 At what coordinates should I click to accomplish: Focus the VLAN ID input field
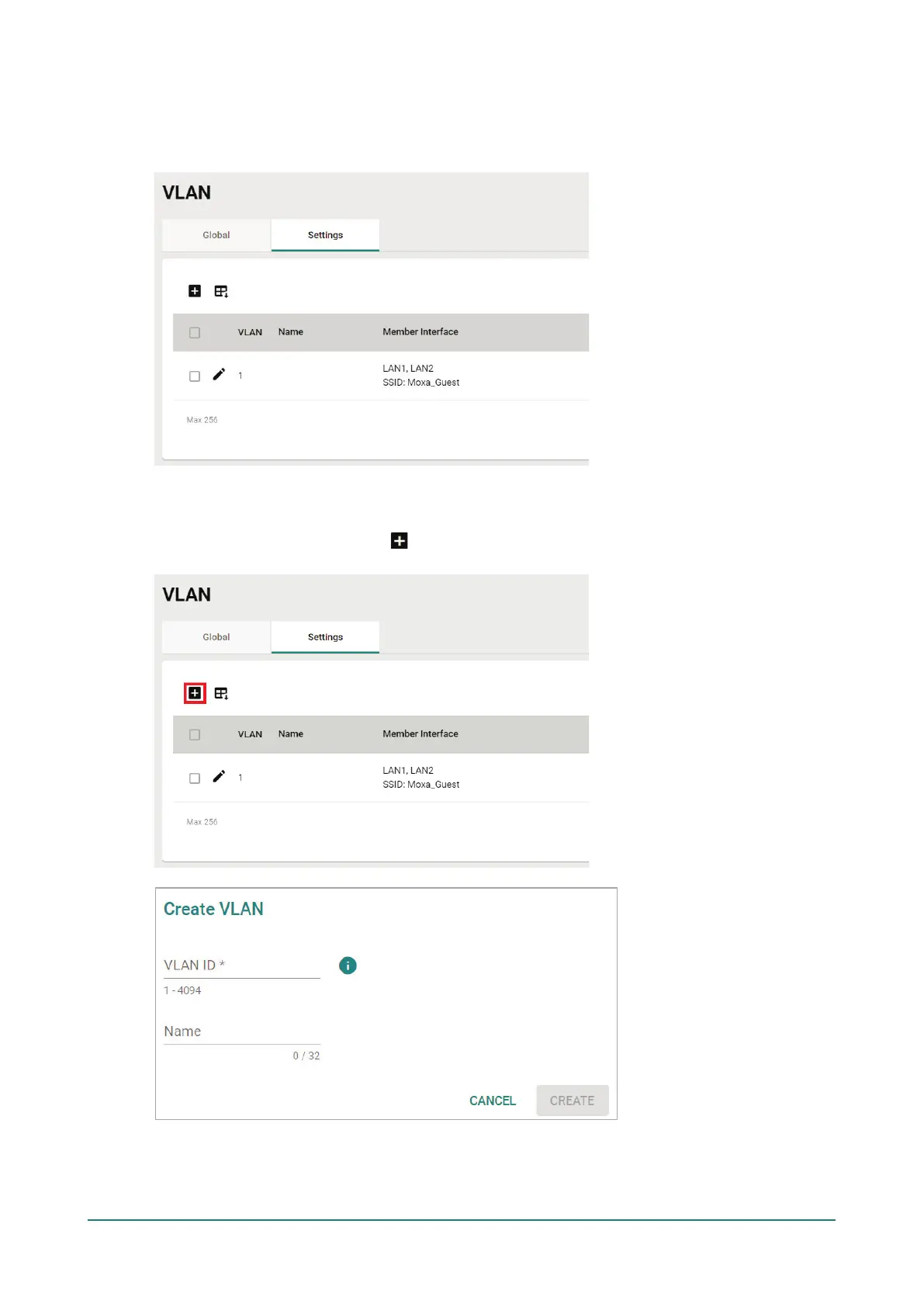tap(241, 966)
